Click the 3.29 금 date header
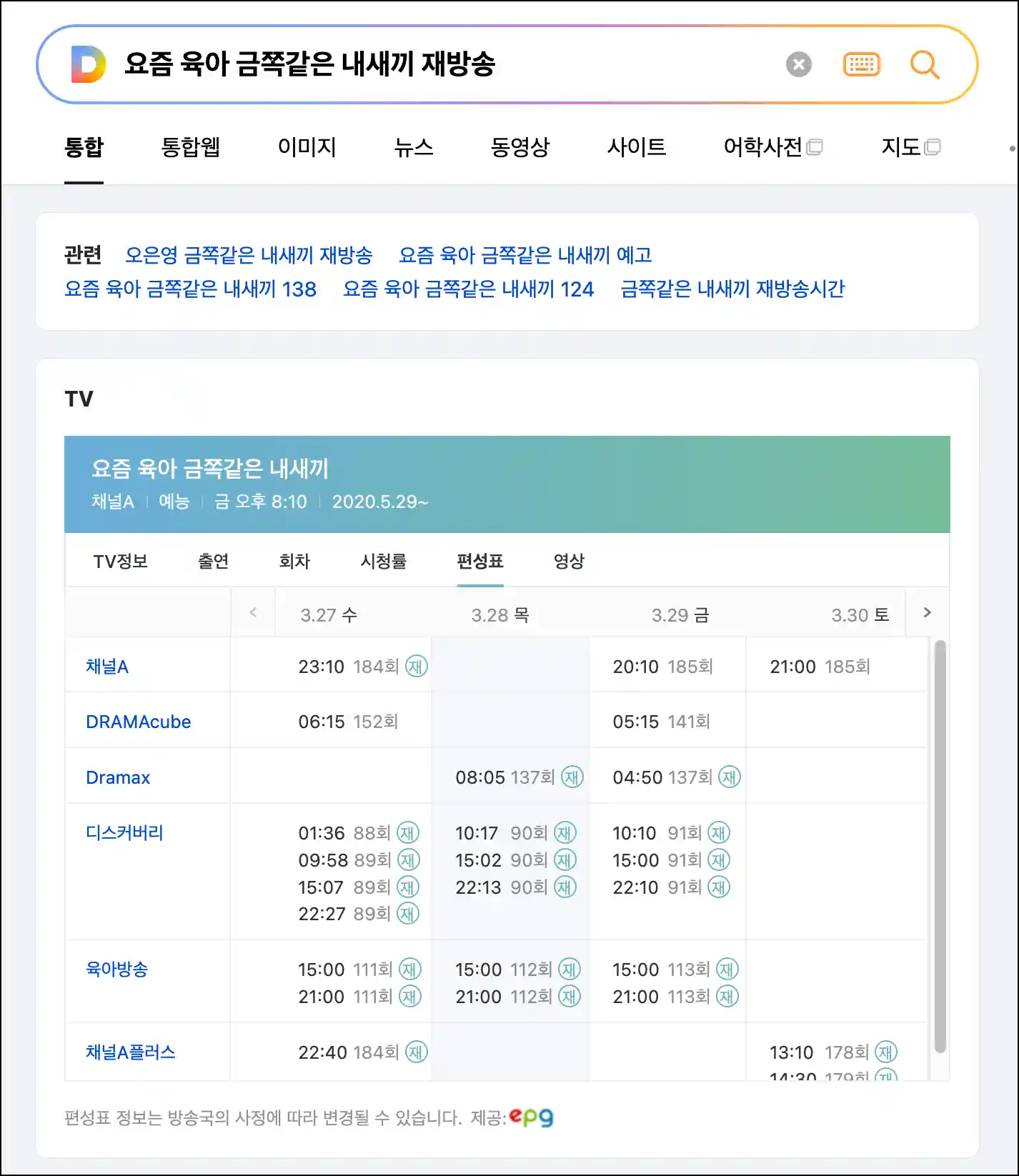 [x=680, y=615]
